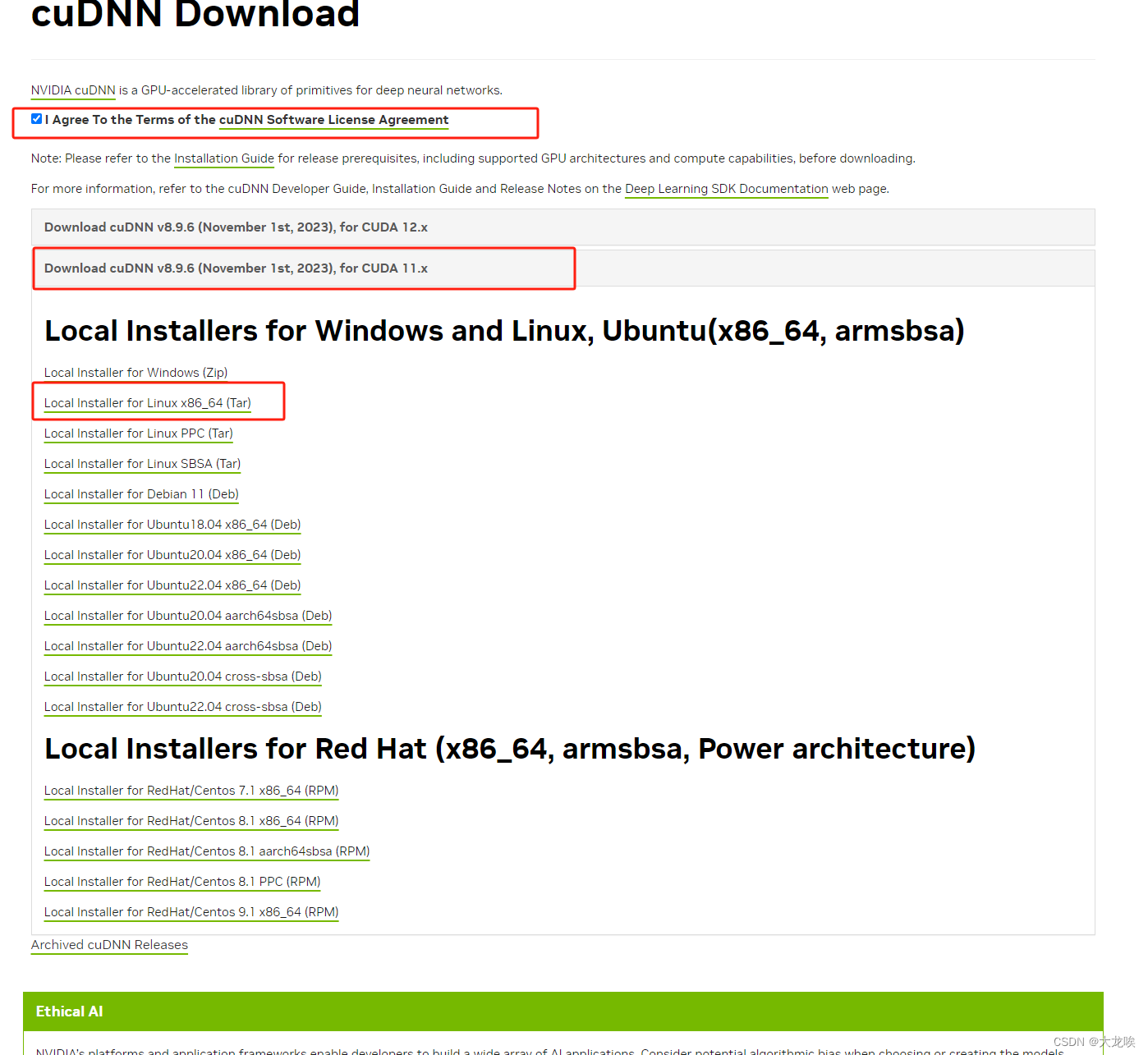Screen dimensions: 1148x1055
Task: Toggle the license agreement checkbox
Action: click(36, 119)
